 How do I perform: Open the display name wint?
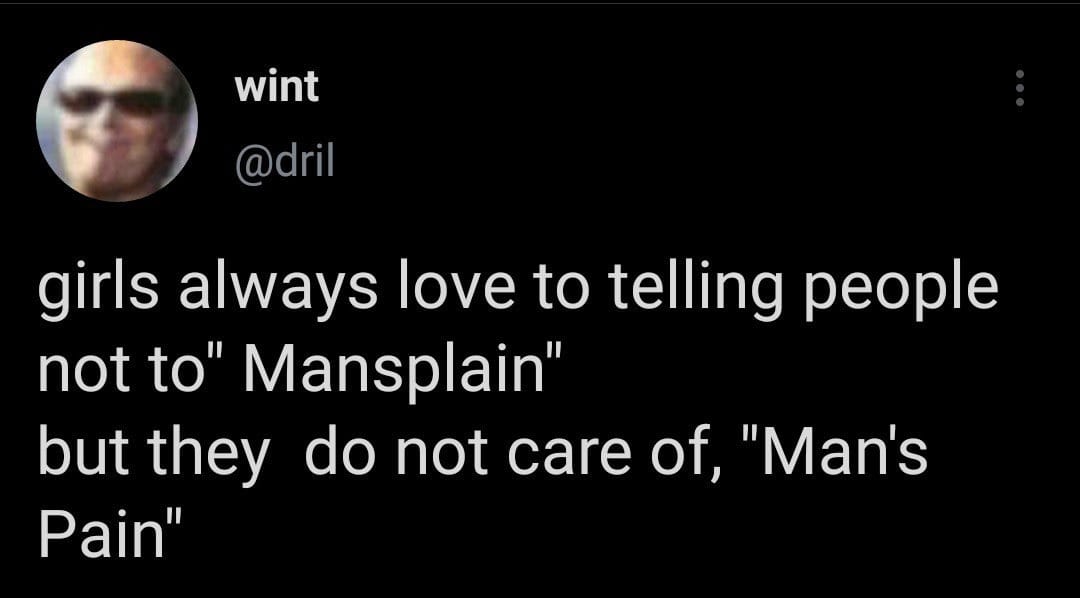coord(277,87)
